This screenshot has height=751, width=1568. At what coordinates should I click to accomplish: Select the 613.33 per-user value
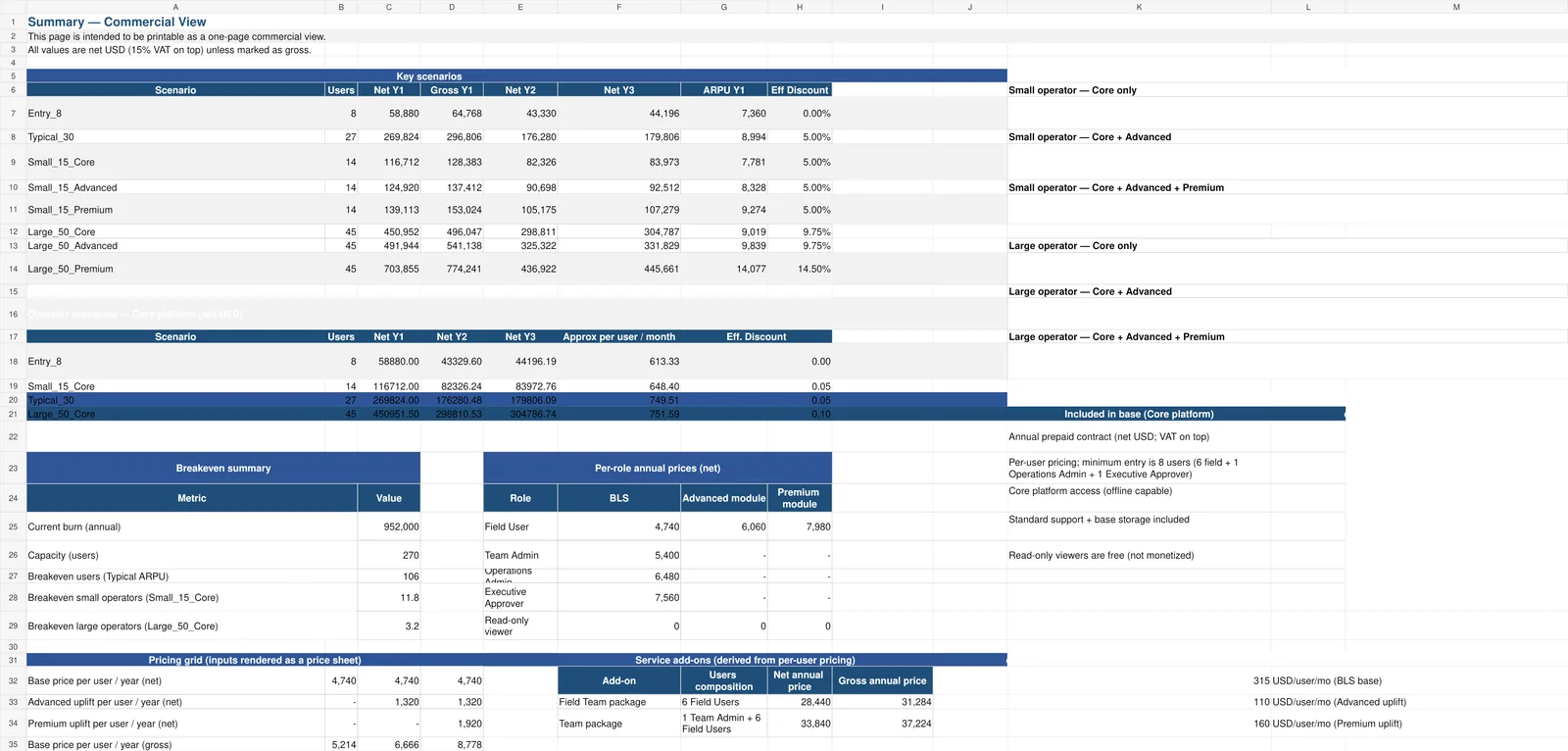coord(618,362)
